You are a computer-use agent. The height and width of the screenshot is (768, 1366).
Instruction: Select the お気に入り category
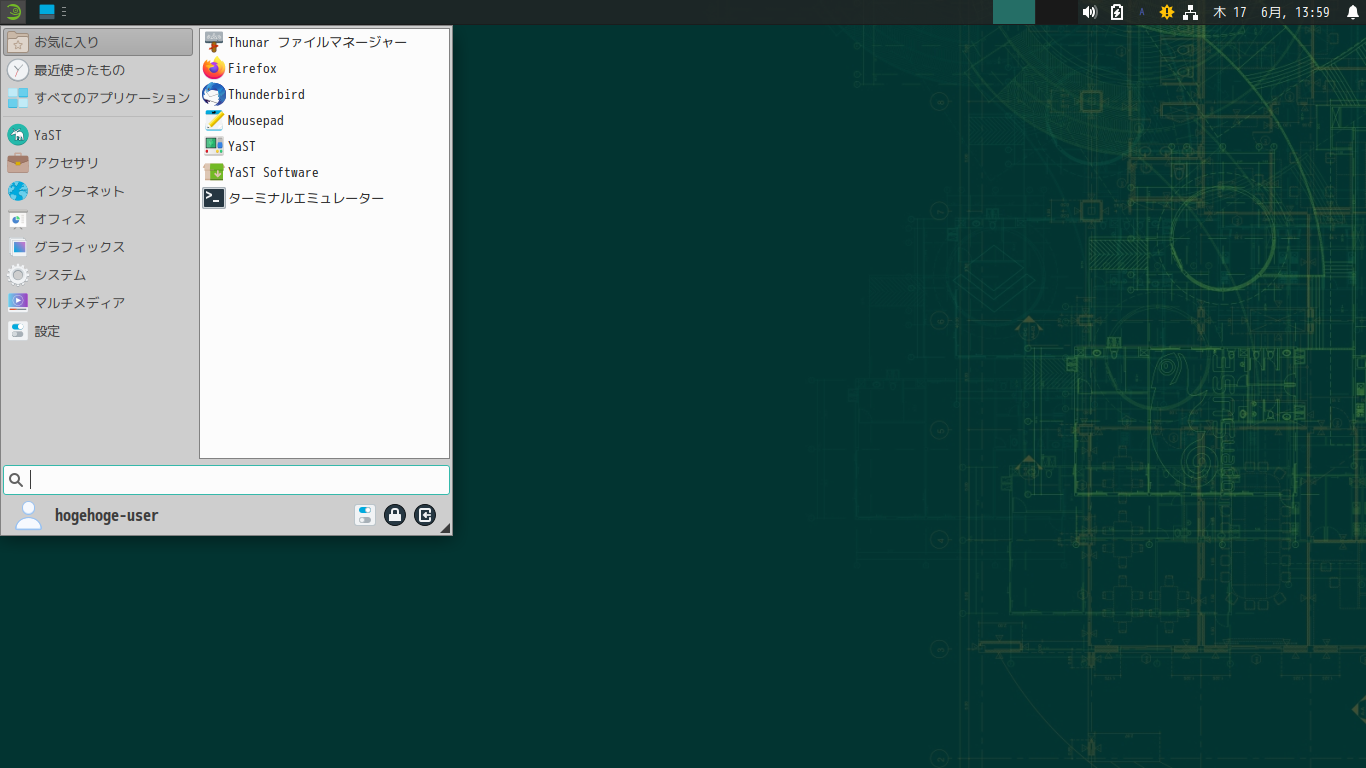click(x=98, y=42)
